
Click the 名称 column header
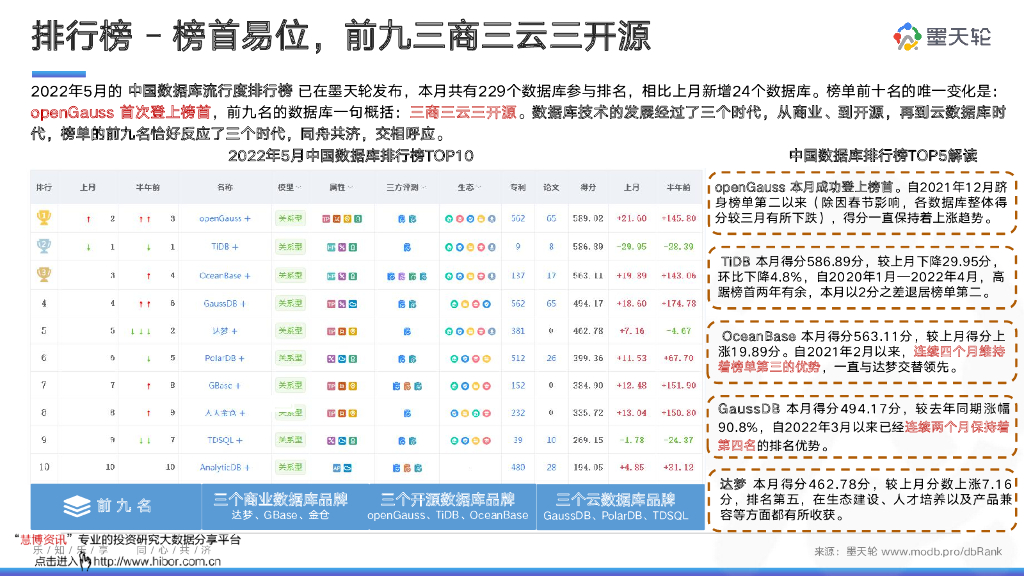[225, 187]
